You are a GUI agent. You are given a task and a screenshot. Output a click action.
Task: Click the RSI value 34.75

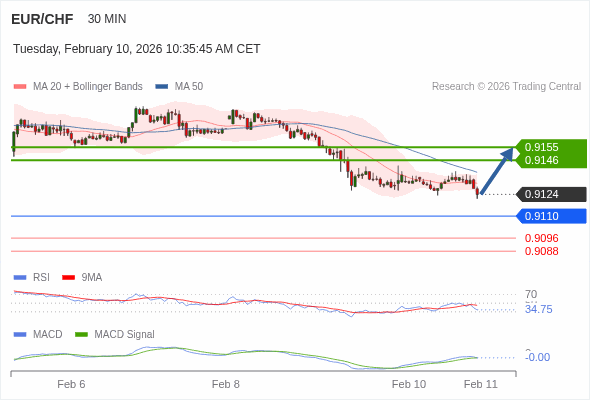tap(538, 309)
